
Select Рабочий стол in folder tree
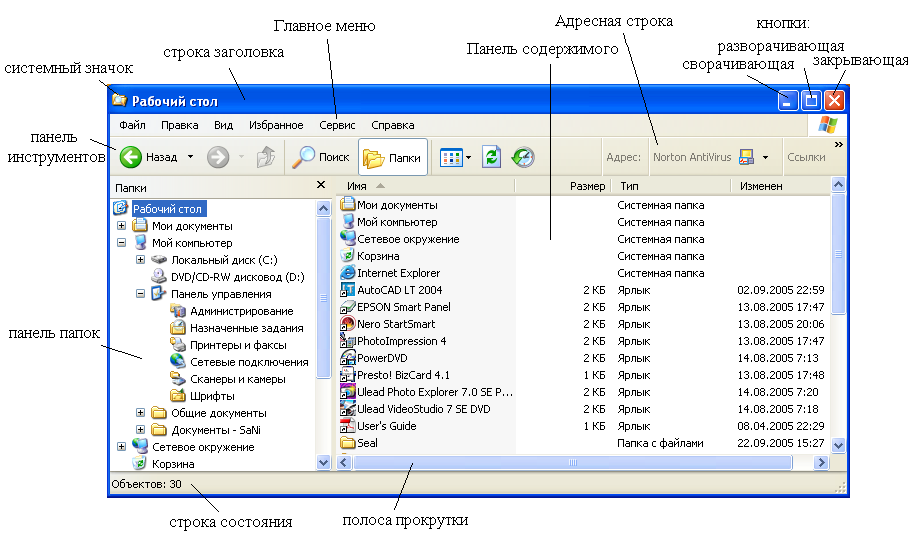[x=167, y=209]
